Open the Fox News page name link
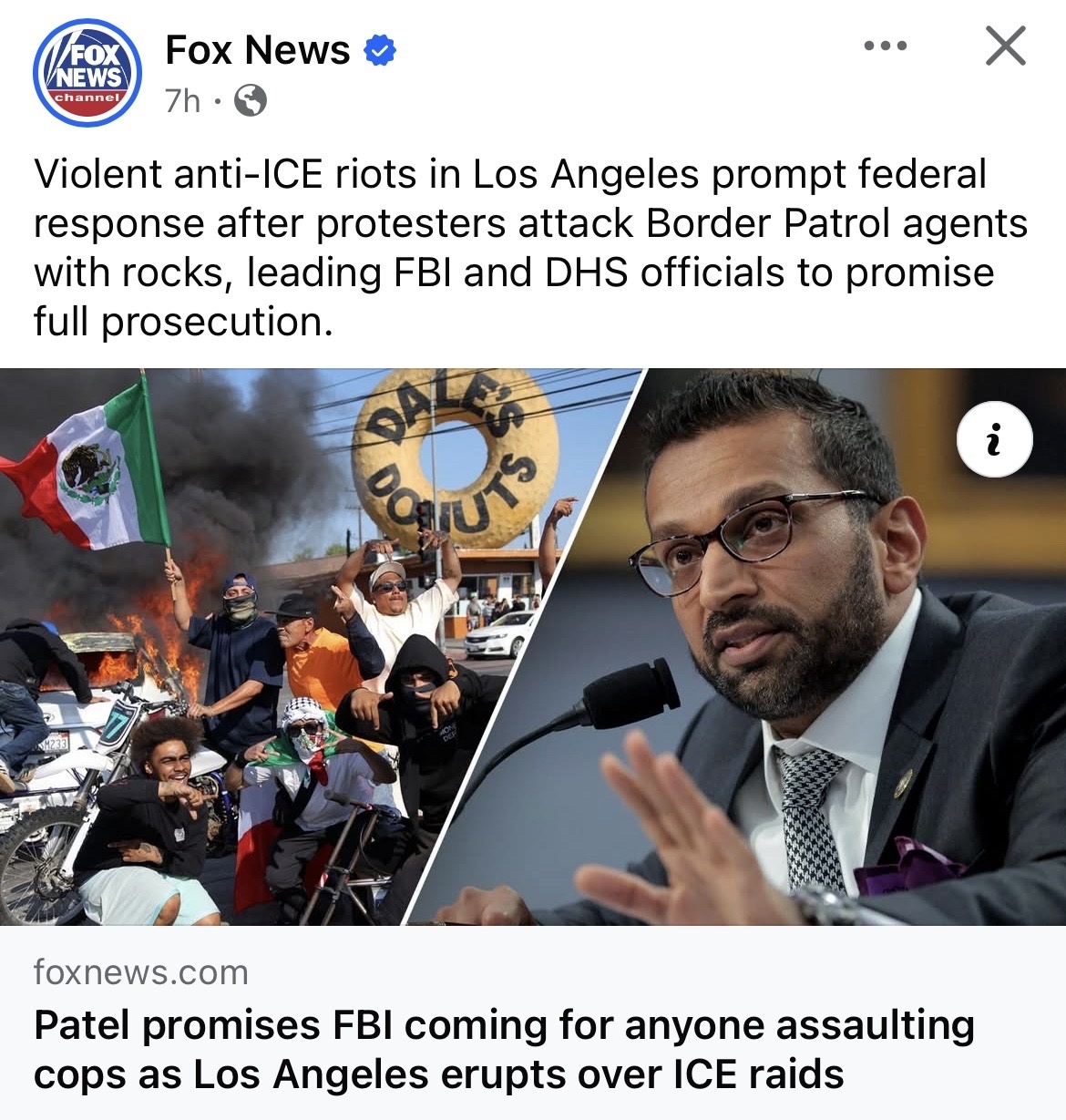The height and width of the screenshot is (1120, 1066). click(258, 50)
